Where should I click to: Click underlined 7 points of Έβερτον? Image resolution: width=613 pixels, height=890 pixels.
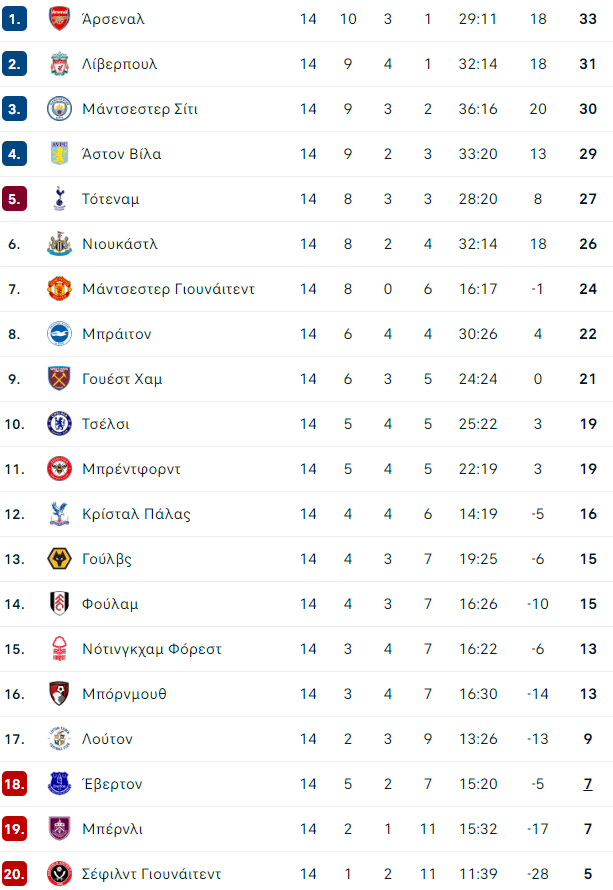click(588, 784)
